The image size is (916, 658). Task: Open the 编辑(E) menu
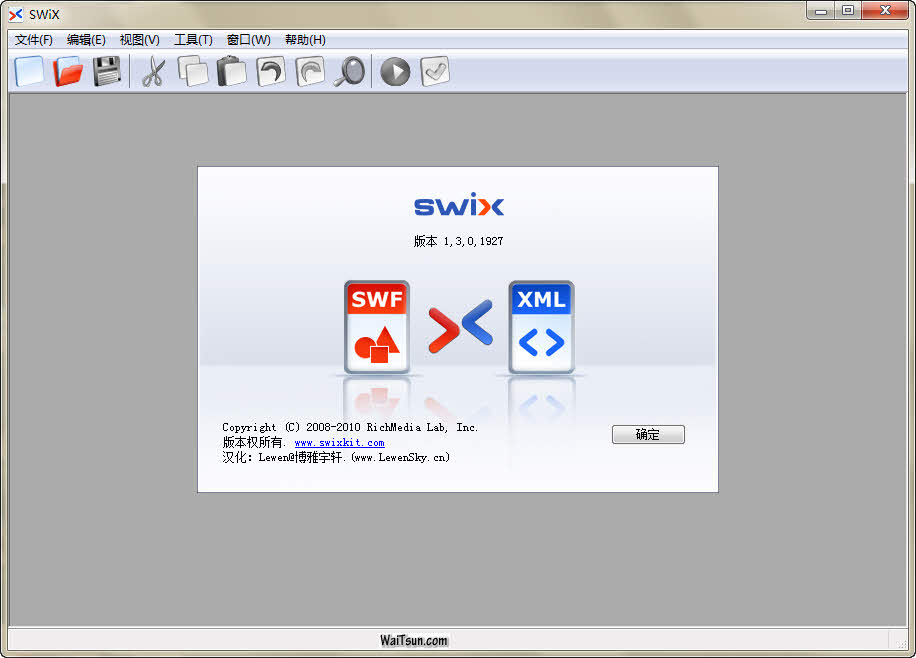[x=86, y=40]
